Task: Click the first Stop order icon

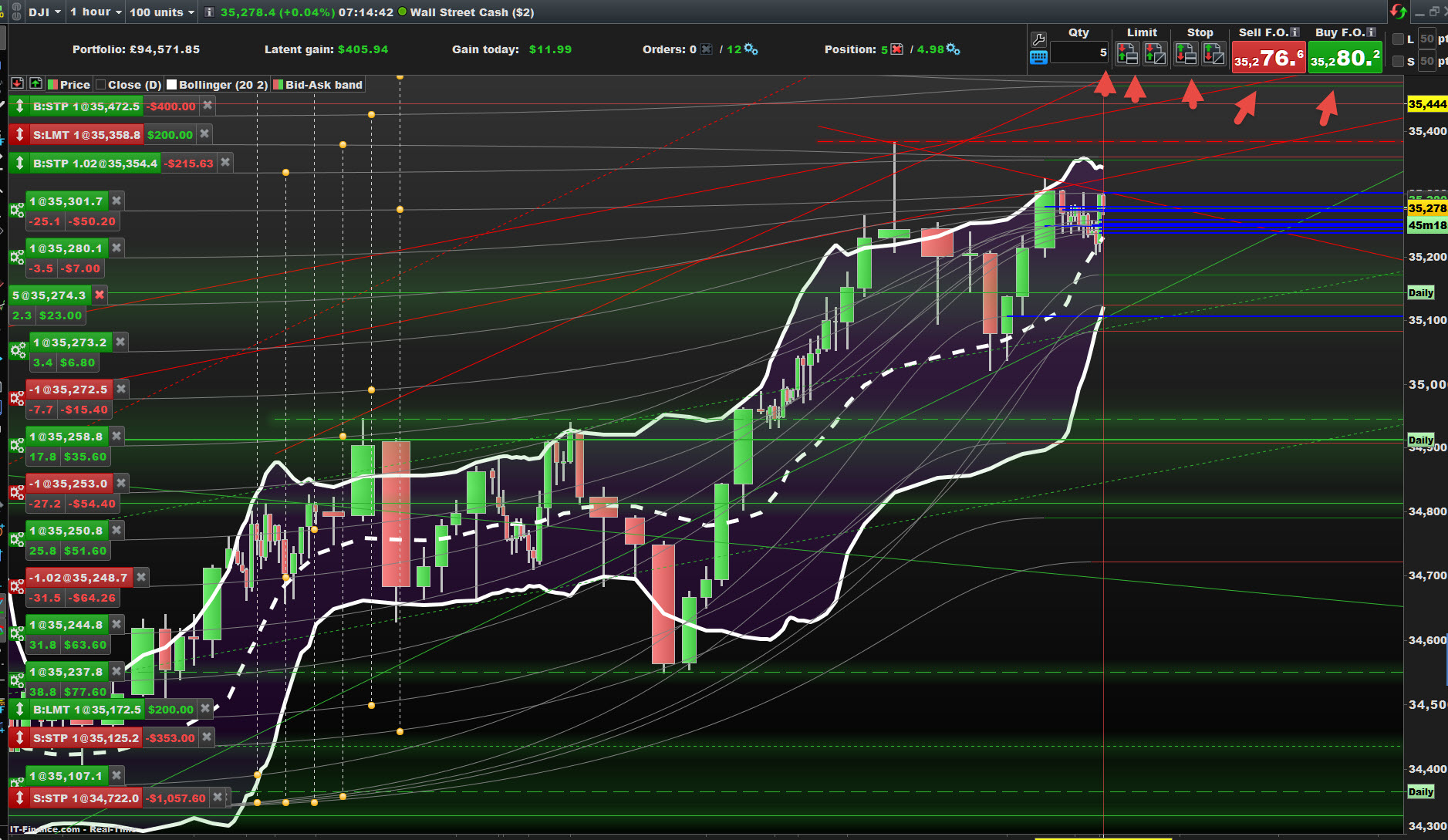Action: (x=1186, y=53)
